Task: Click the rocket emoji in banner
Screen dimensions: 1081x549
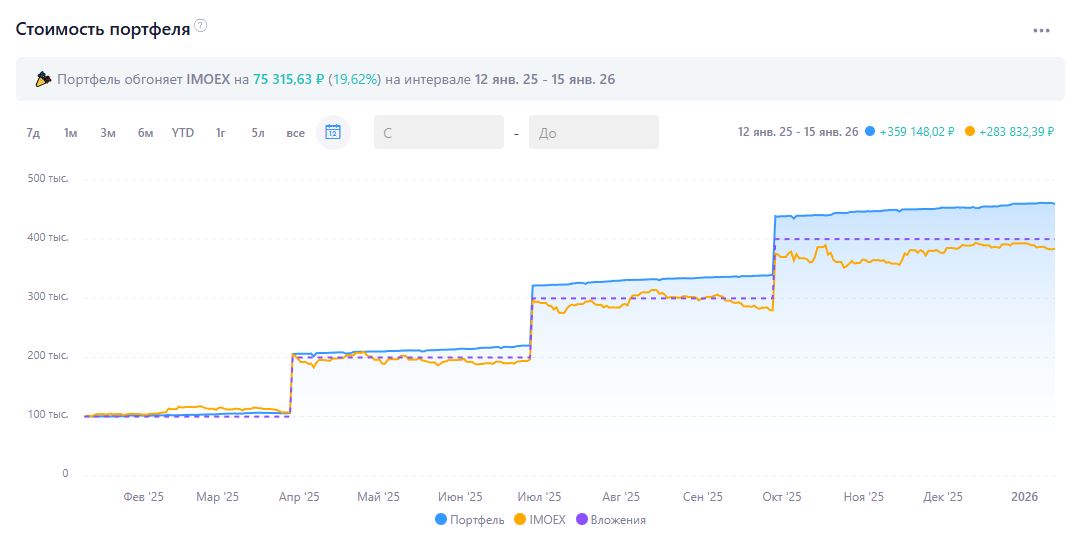Action: point(43,79)
